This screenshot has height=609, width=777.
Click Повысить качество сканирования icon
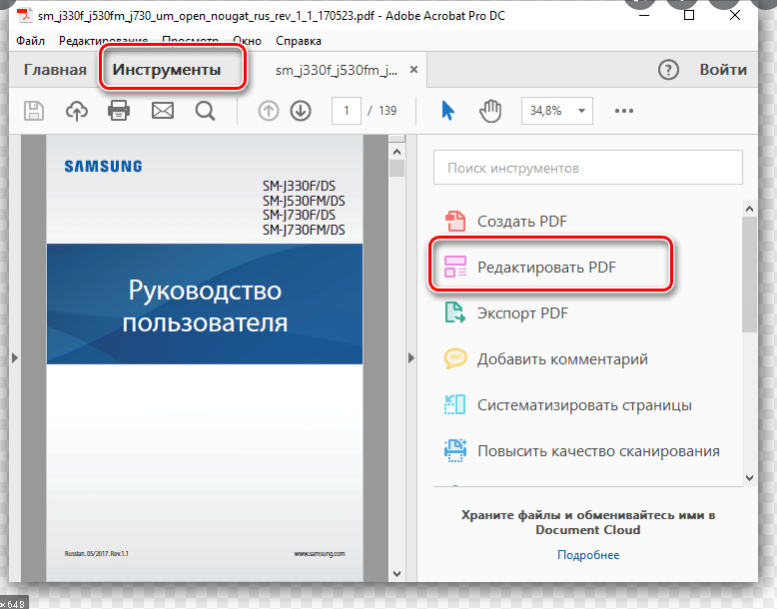(x=455, y=450)
